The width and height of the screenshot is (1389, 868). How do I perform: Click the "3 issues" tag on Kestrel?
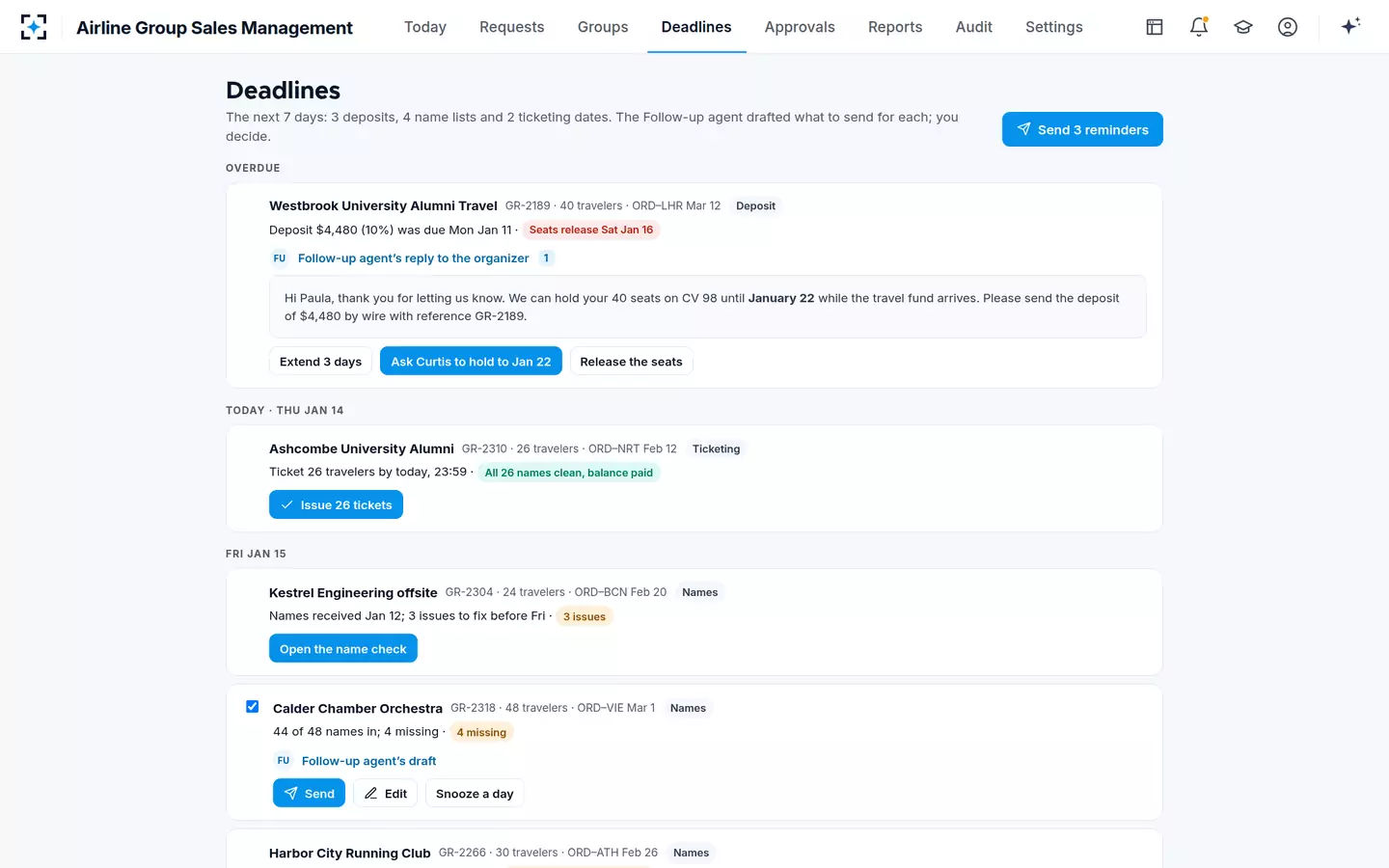pos(585,616)
